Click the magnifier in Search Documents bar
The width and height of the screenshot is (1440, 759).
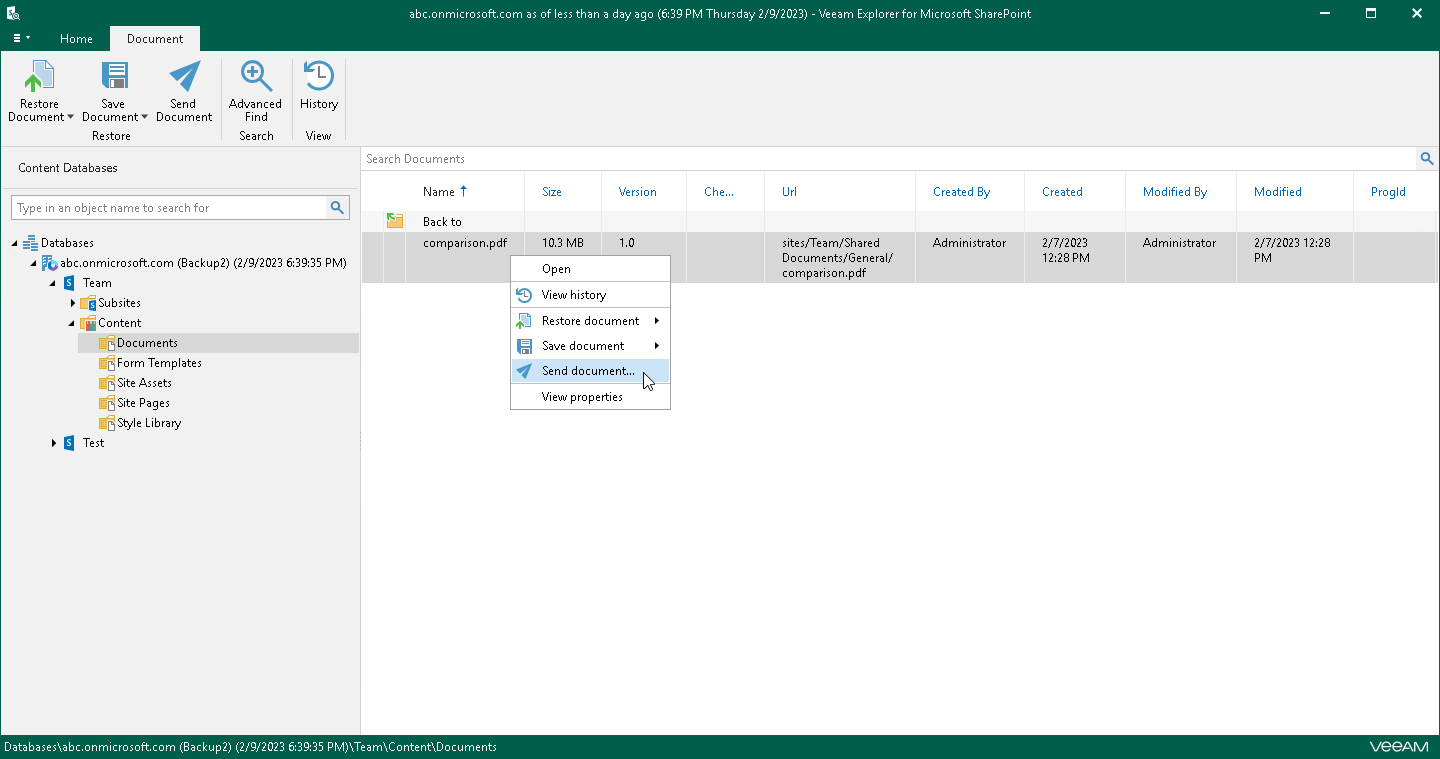(x=1427, y=158)
